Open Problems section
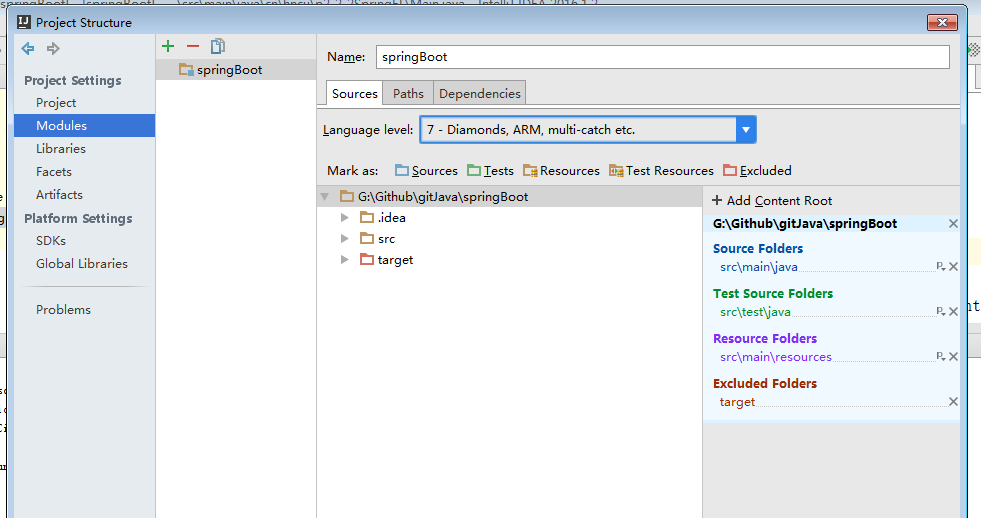This screenshot has width=981, height=518. click(x=63, y=310)
